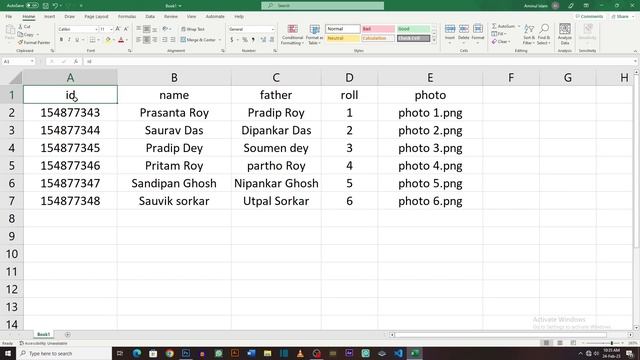Toggle Bold formatting
This screenshot has height=360, width=640.
pyautogui.click(x=61, y=40)
